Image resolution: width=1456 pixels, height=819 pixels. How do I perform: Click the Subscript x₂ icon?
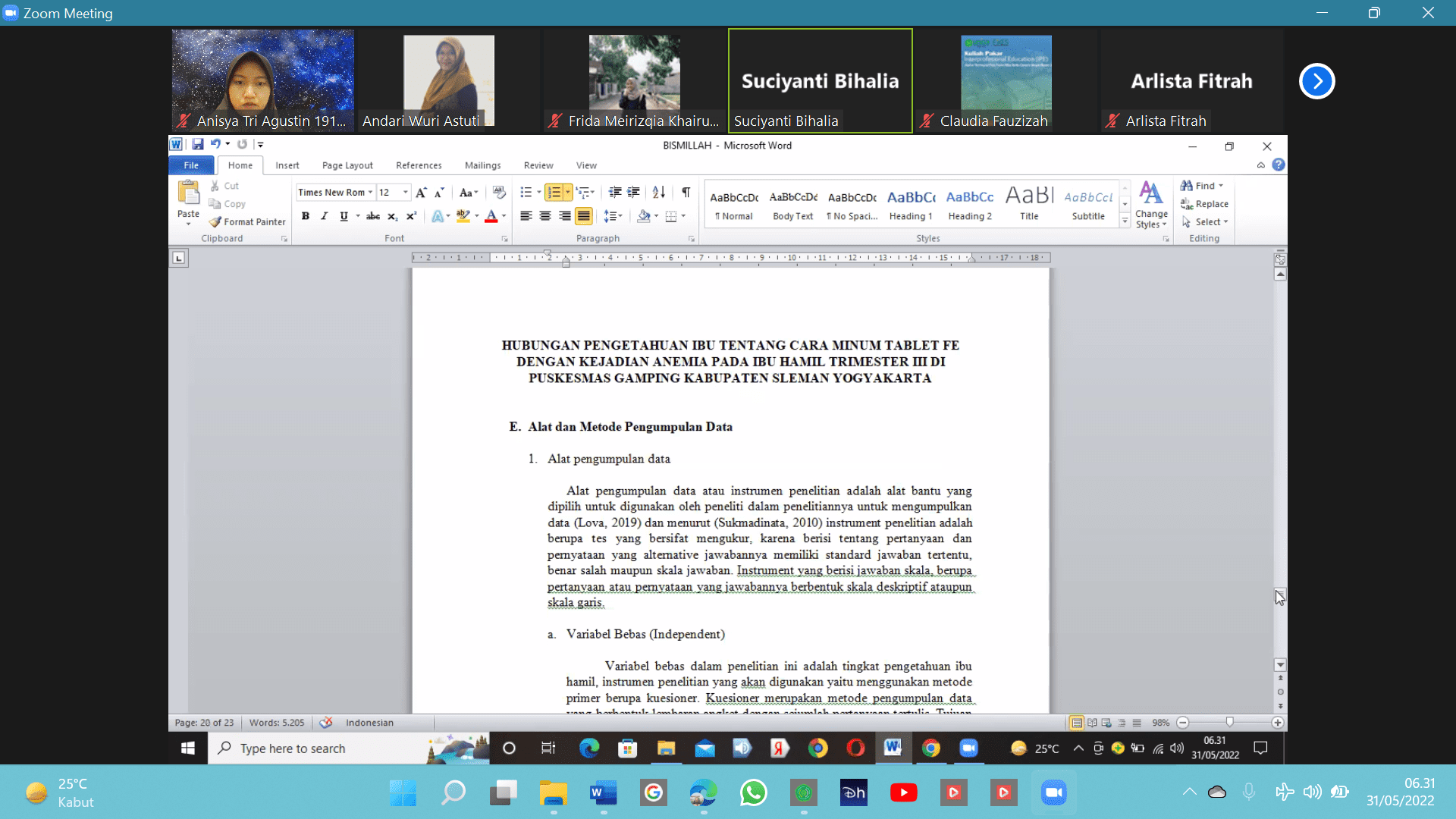pyautogui.click(x=392, y=216)
